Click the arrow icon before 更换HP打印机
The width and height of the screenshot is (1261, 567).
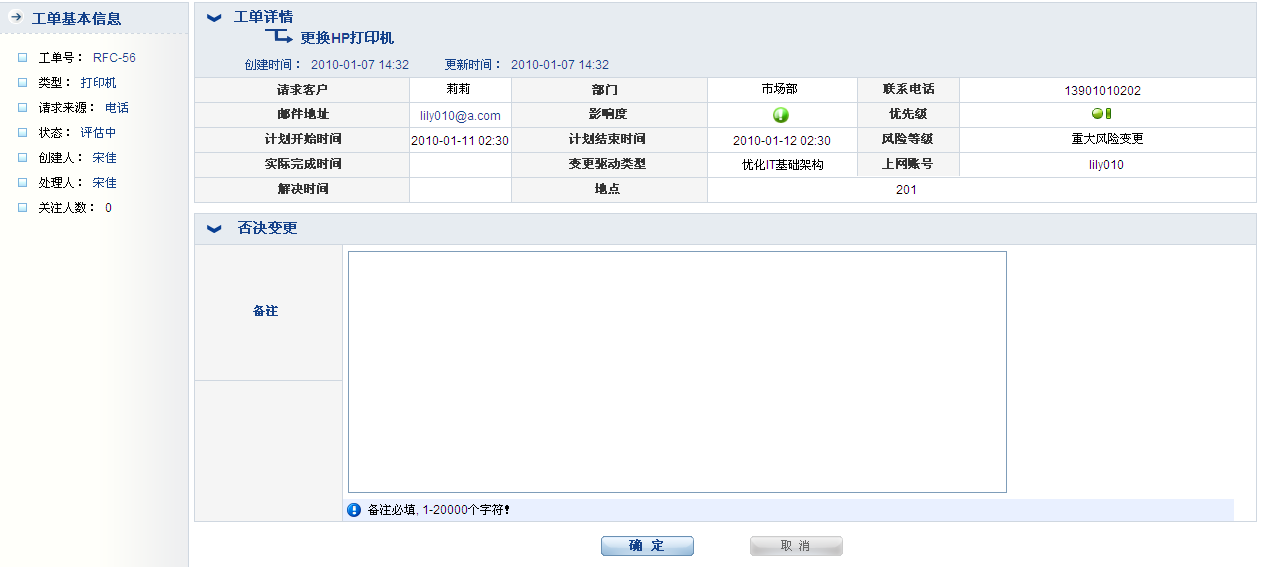(x=279, y=36)
